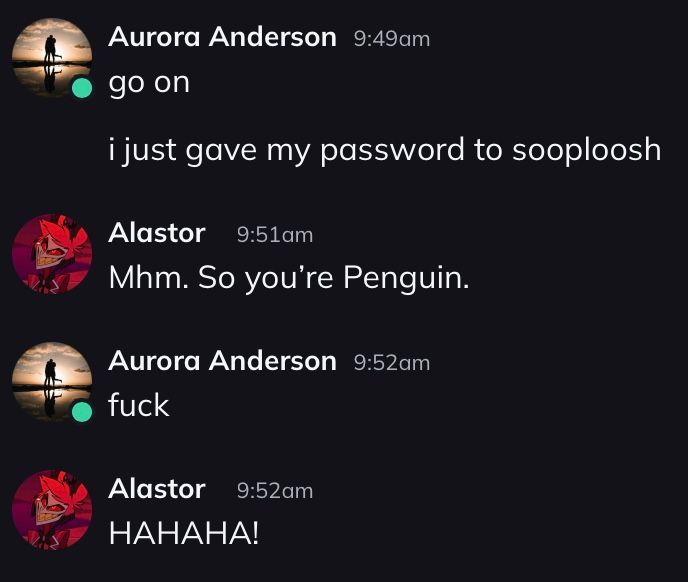Click the 9:49am timestamp

point(392,39)
